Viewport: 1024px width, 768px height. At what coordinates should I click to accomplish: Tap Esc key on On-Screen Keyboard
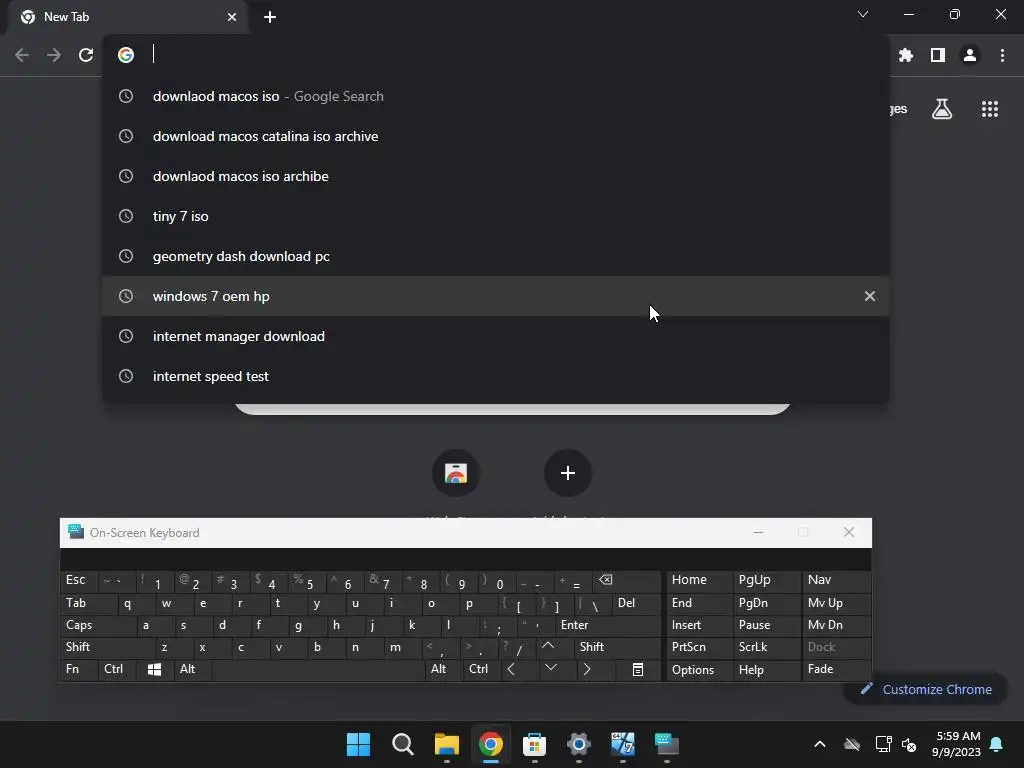click(x=79, y=580)
